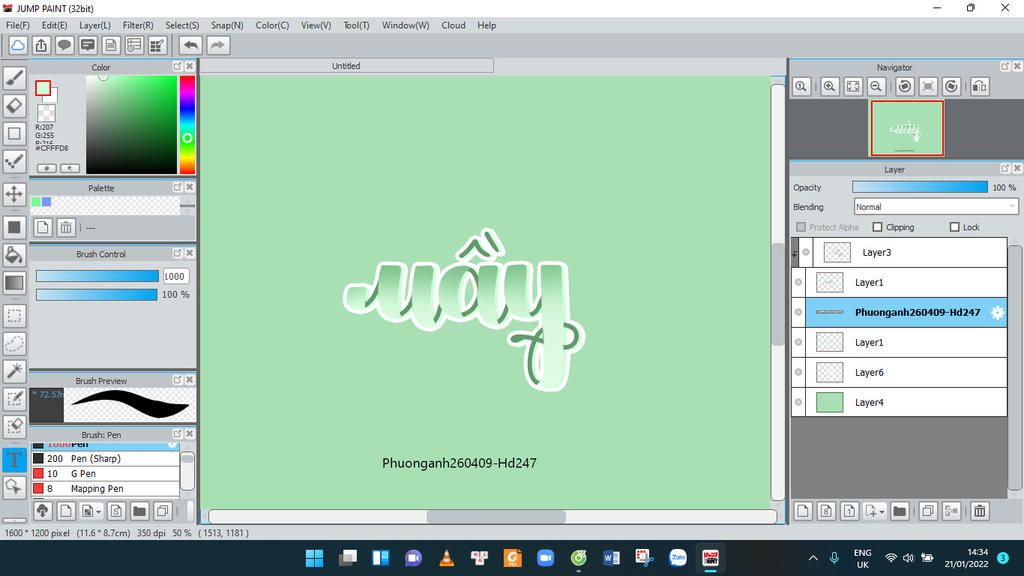Adjust brush size slider in Brush Control
The width and height of the screenshot is (1024, 576).
coord(97,276)
